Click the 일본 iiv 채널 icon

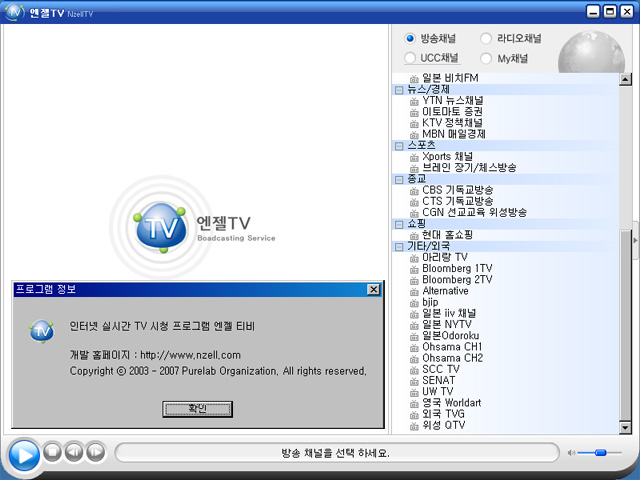point(414,314)
